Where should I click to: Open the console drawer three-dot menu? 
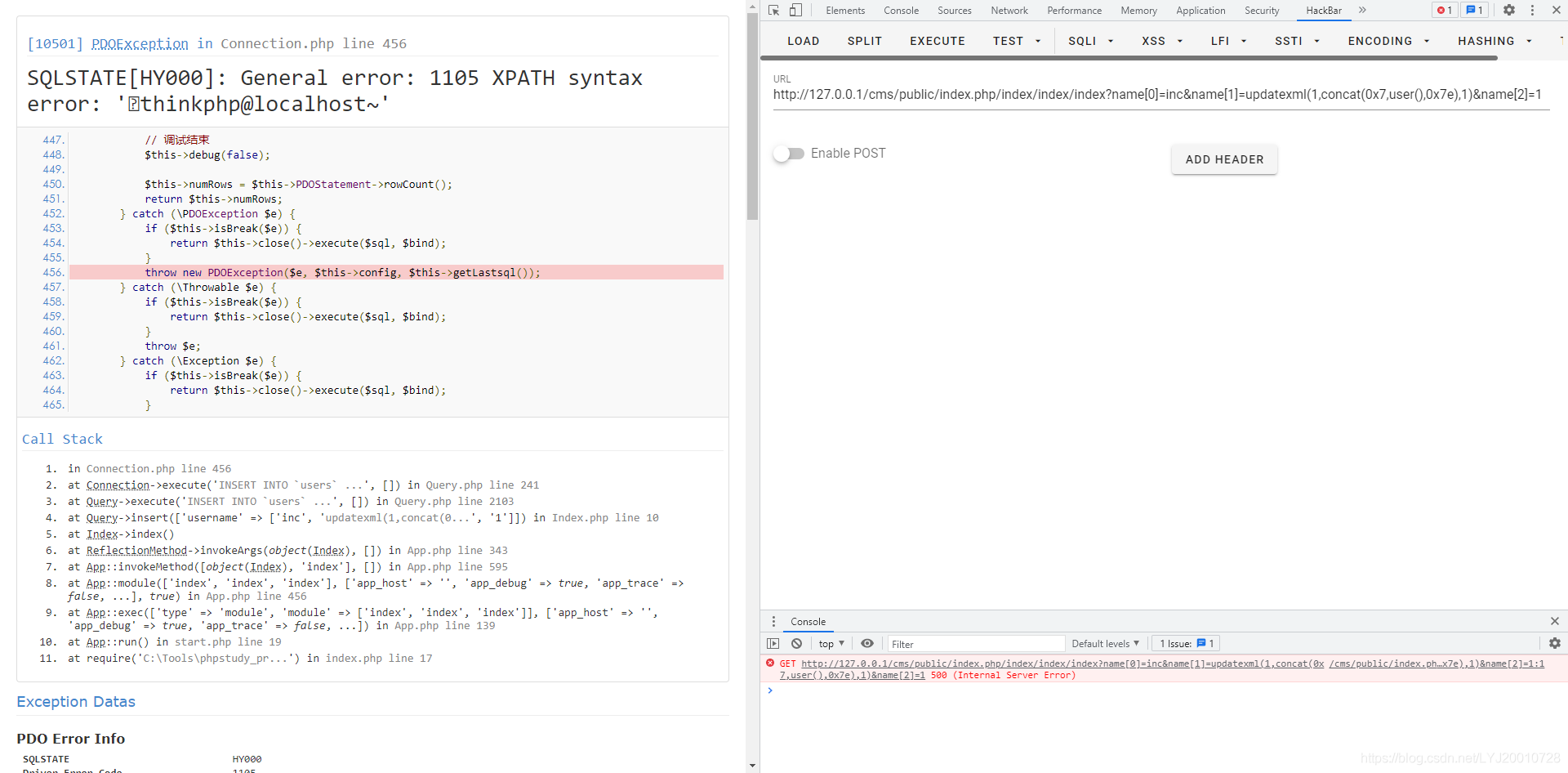click(773, 621)
